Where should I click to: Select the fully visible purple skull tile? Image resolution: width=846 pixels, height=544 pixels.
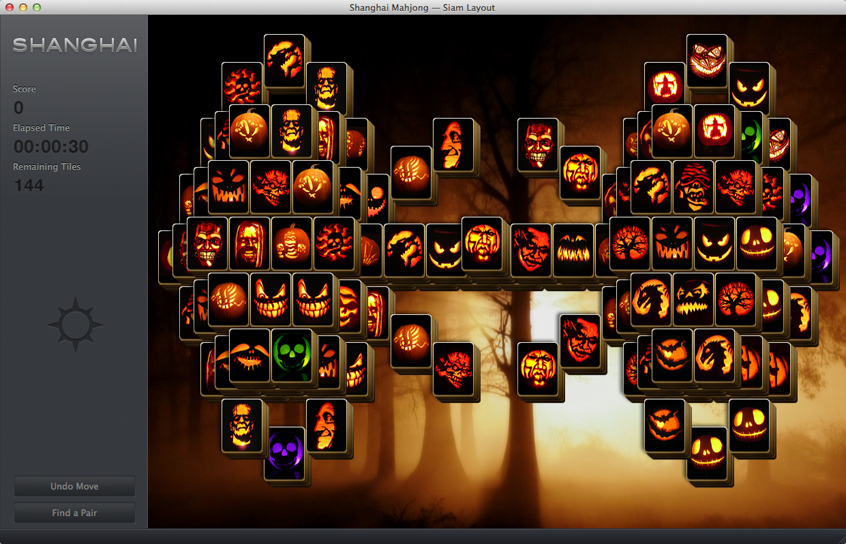(284, 453)
